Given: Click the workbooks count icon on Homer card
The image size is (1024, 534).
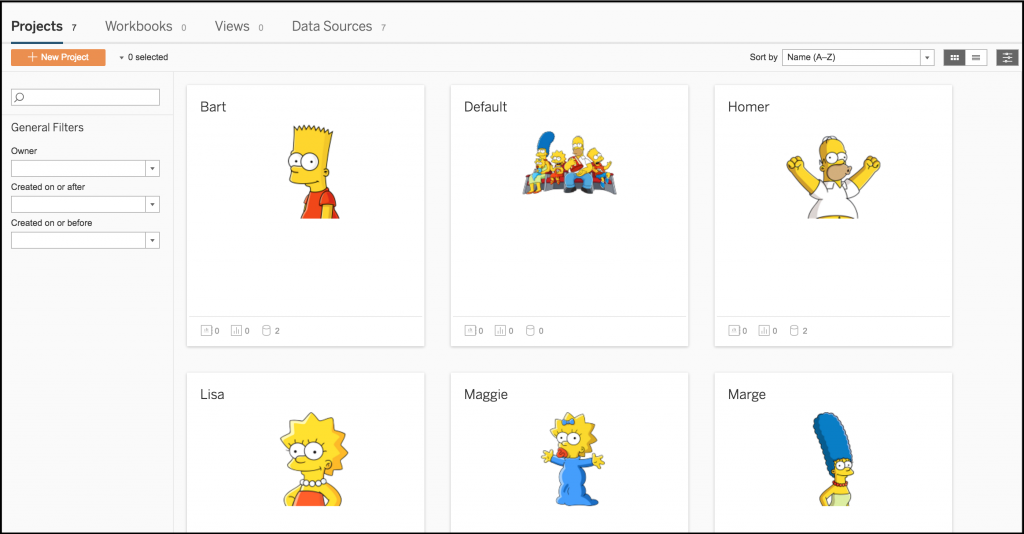Looking at the screenshot, I should (733, 331).
